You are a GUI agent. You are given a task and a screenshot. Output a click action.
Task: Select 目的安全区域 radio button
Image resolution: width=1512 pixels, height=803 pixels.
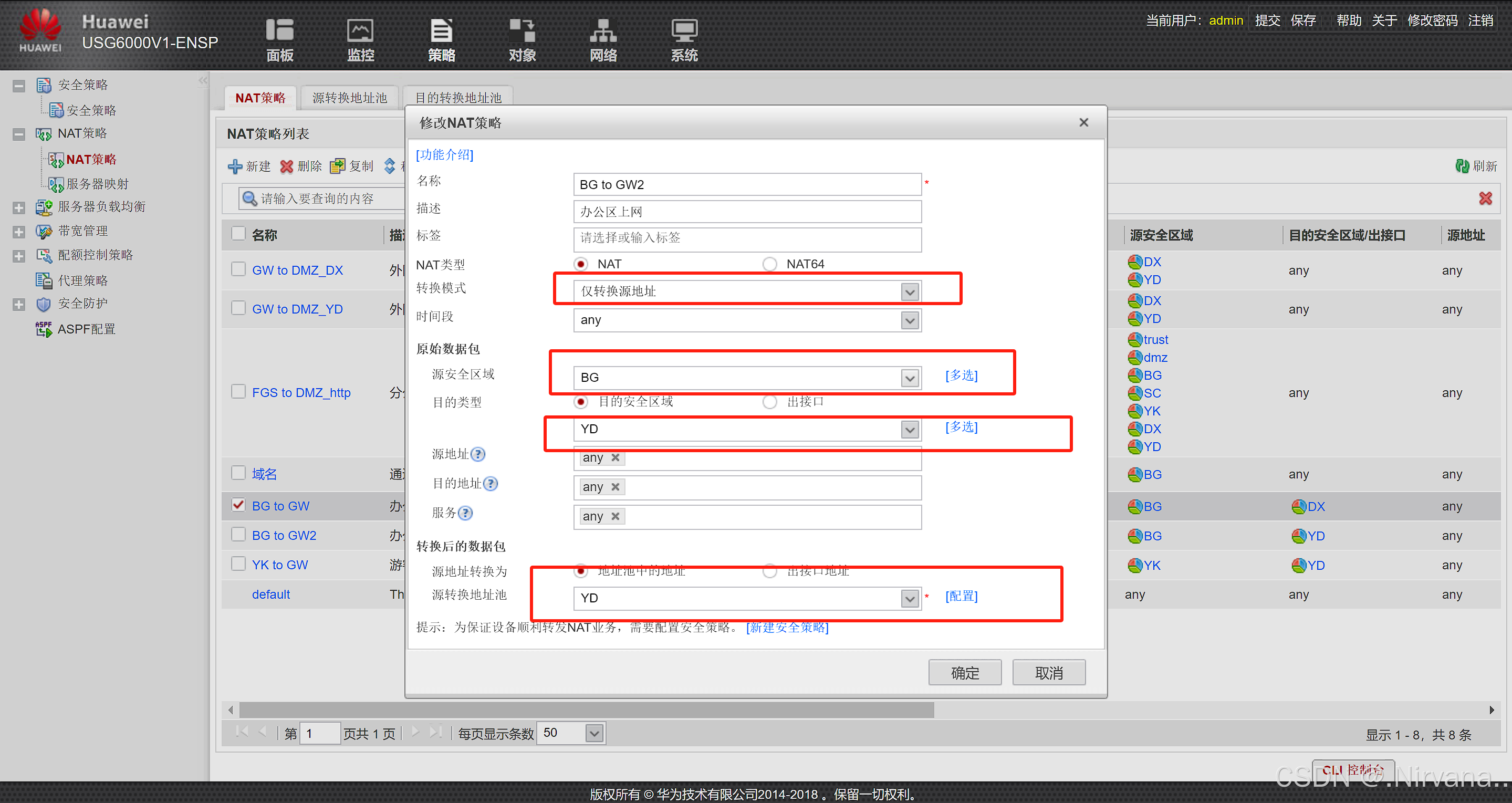pos(581,401)
